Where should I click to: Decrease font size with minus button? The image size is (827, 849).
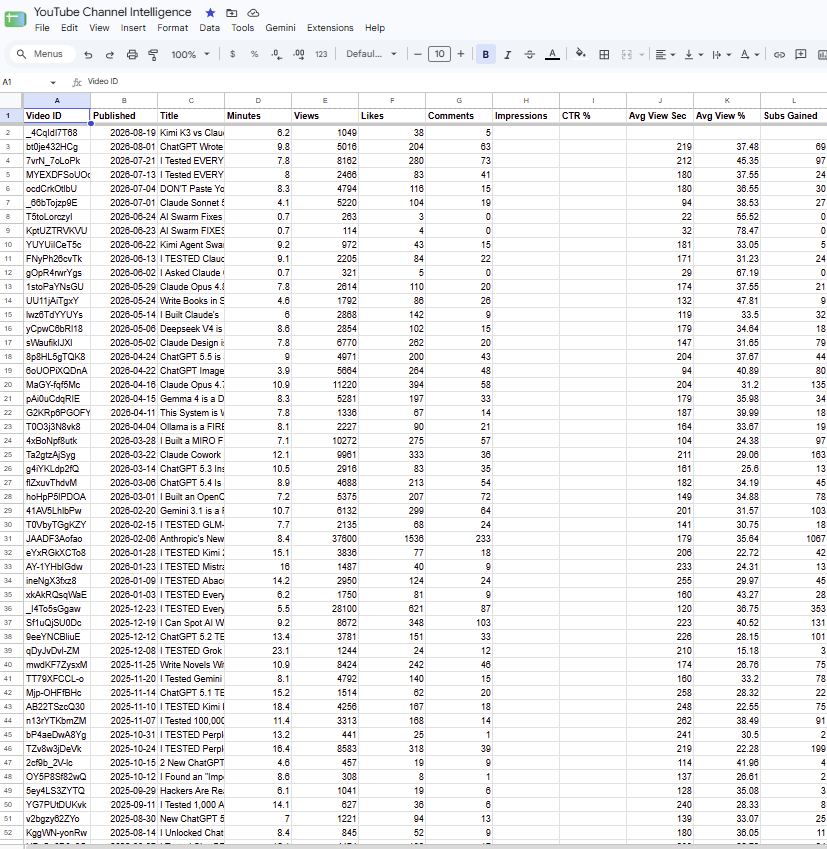click(x=418, y=54)
